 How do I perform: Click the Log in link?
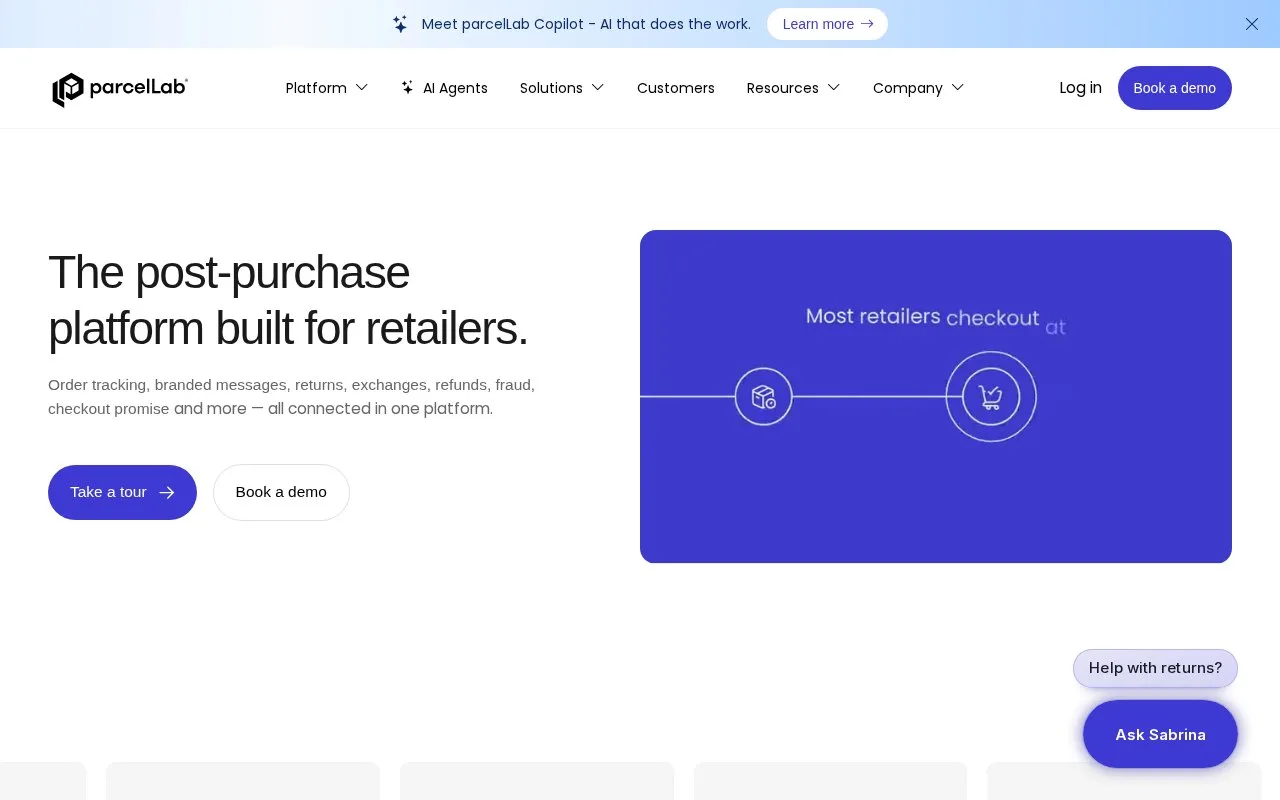1081,88
